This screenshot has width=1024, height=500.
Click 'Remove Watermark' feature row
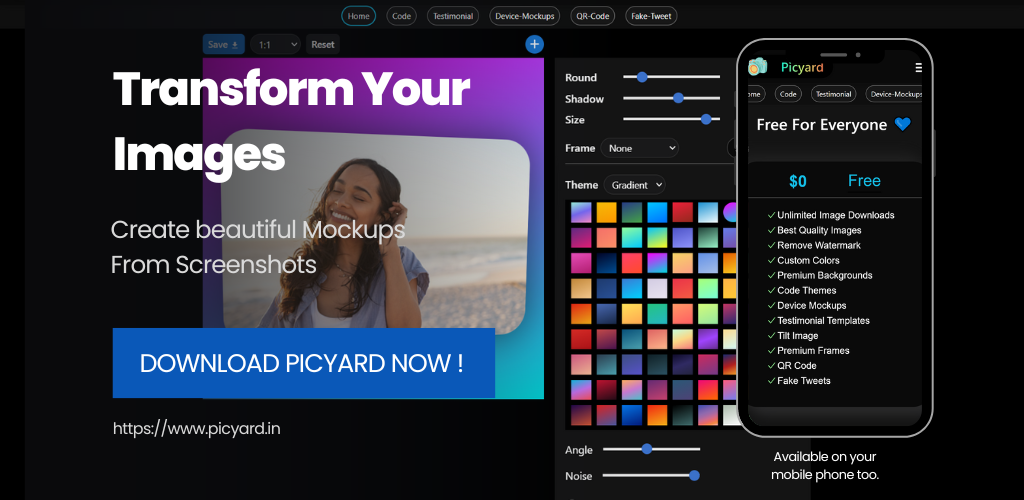coord(814,245)
